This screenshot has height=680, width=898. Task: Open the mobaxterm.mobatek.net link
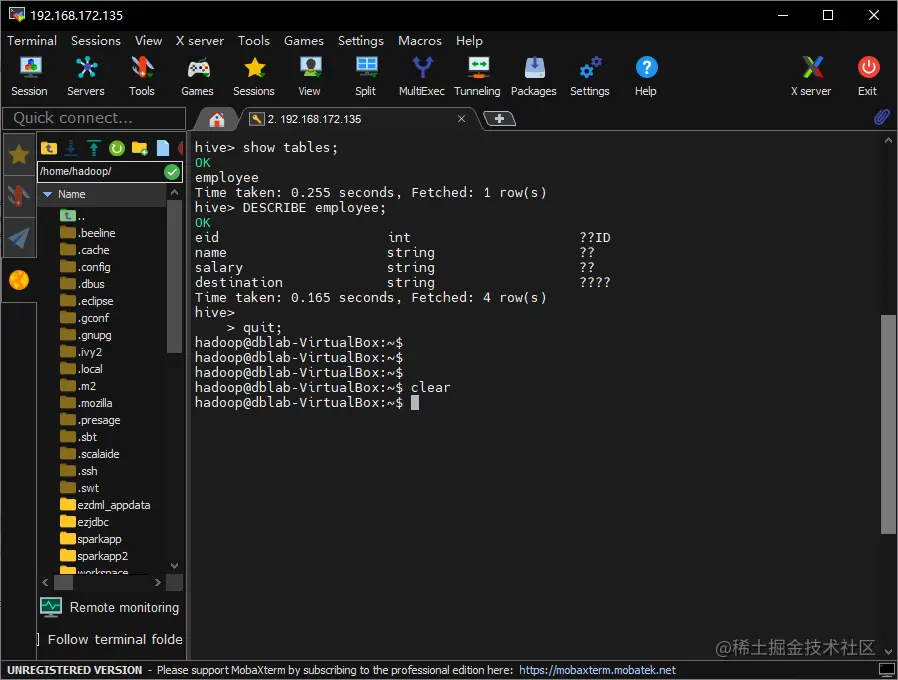(597, 670)
